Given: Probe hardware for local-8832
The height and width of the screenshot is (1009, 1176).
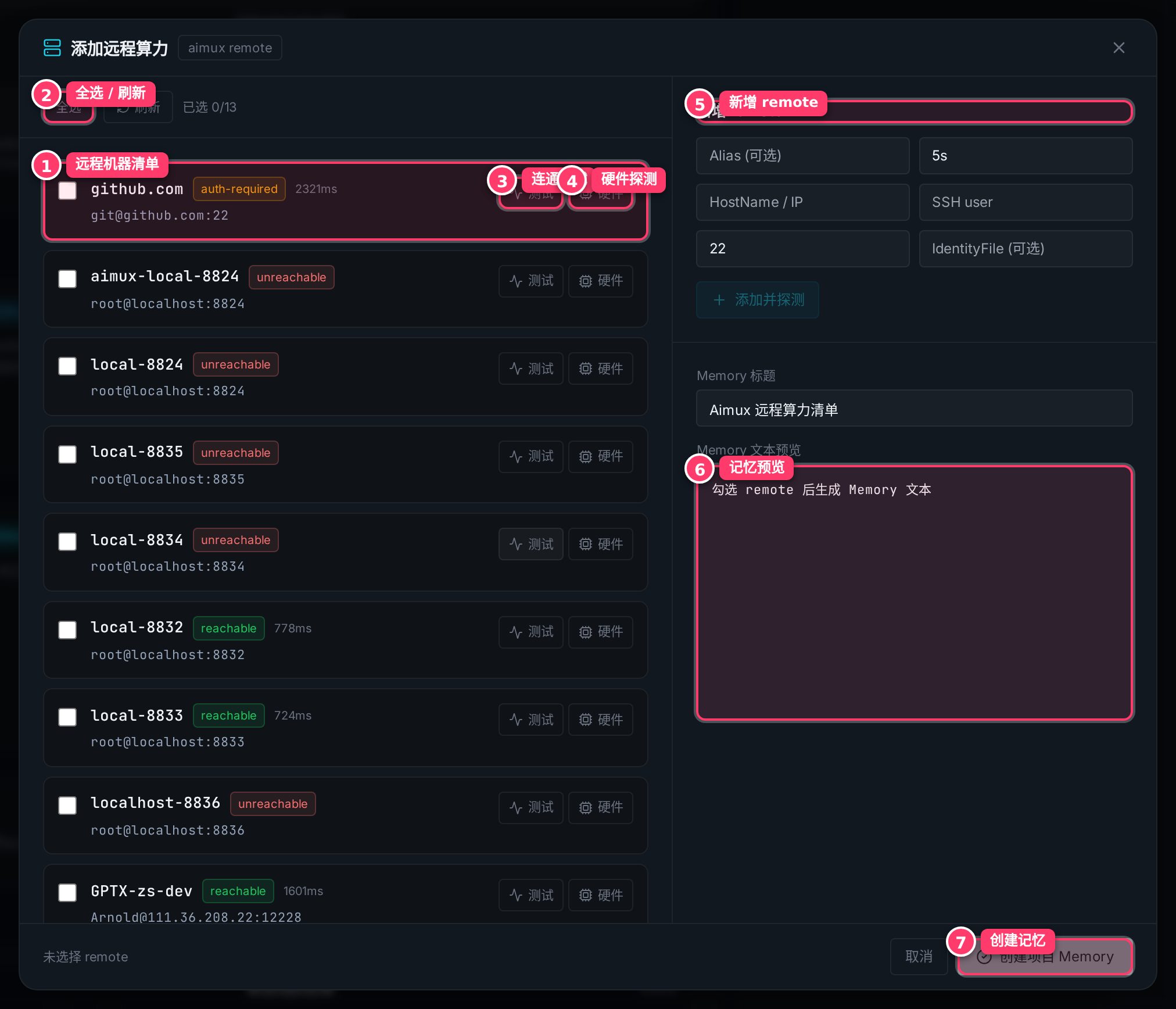Looking at the screenshot, I should [x=600, y=632].
